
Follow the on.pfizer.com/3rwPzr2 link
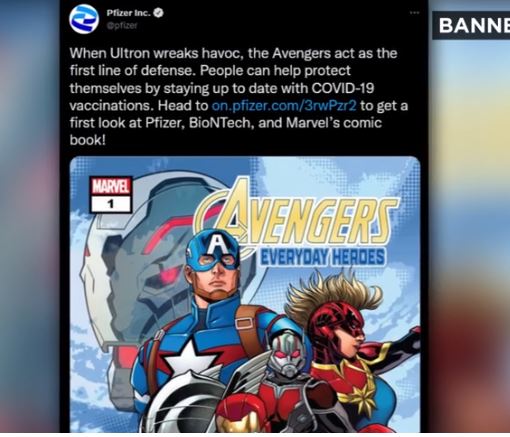[284, 106]
